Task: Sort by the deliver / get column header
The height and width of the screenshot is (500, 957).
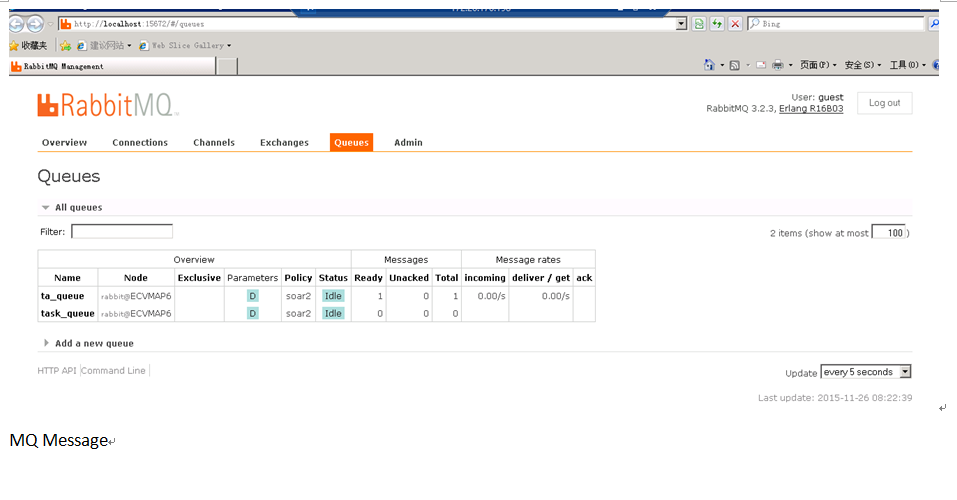Action: point(541,278)
